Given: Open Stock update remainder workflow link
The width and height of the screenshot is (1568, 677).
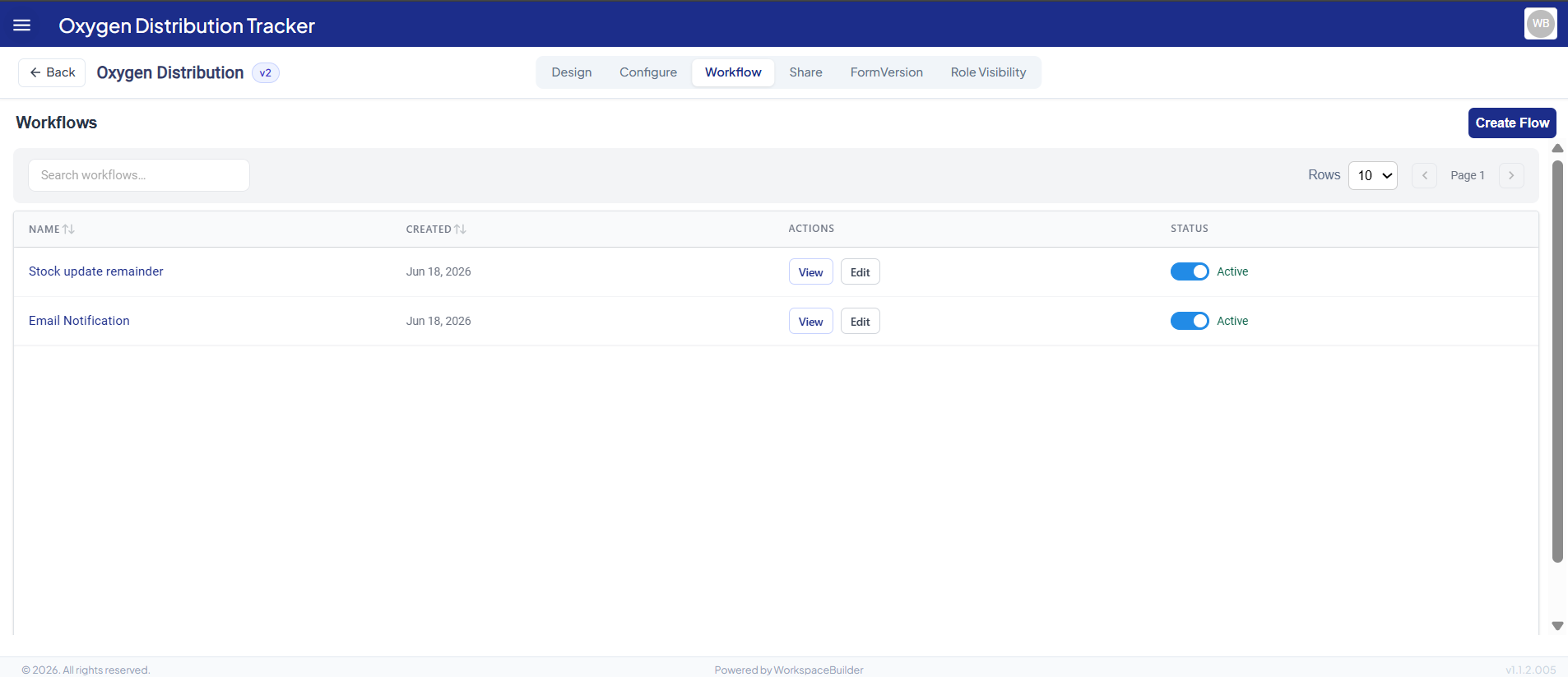Looking at the screenshot, I should (95, 271).
